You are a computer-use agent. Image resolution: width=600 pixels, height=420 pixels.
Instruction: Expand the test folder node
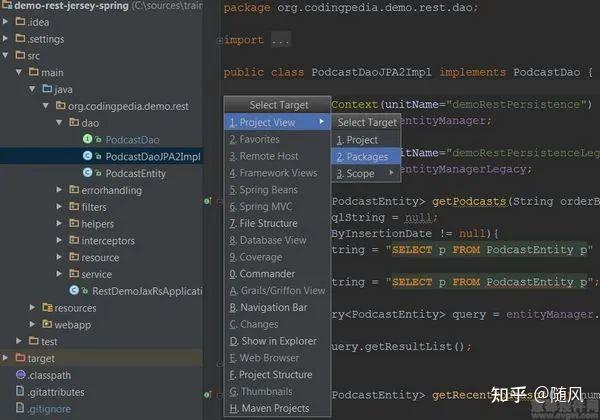pos(19,340)
